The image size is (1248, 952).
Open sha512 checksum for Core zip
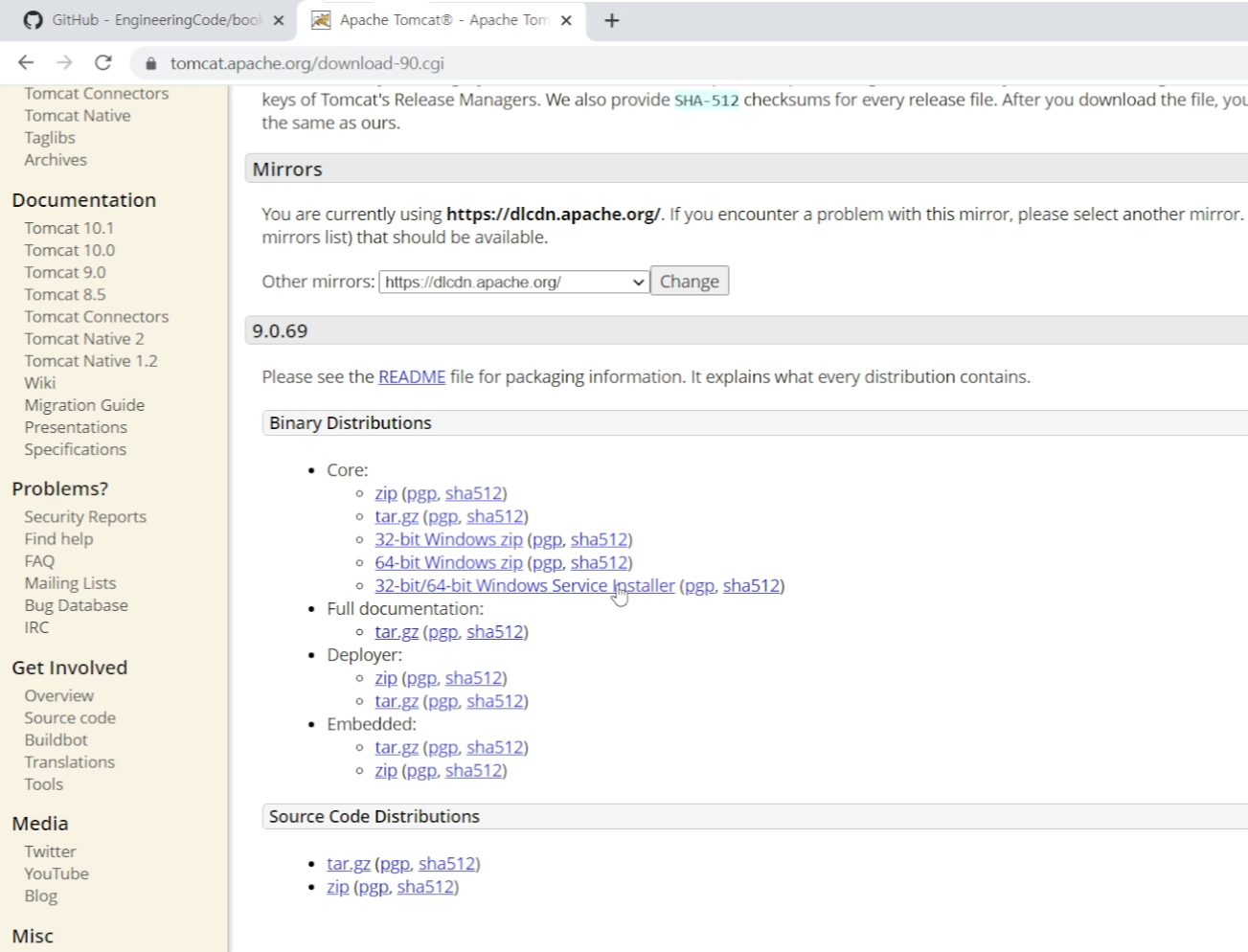click(473, 493)
